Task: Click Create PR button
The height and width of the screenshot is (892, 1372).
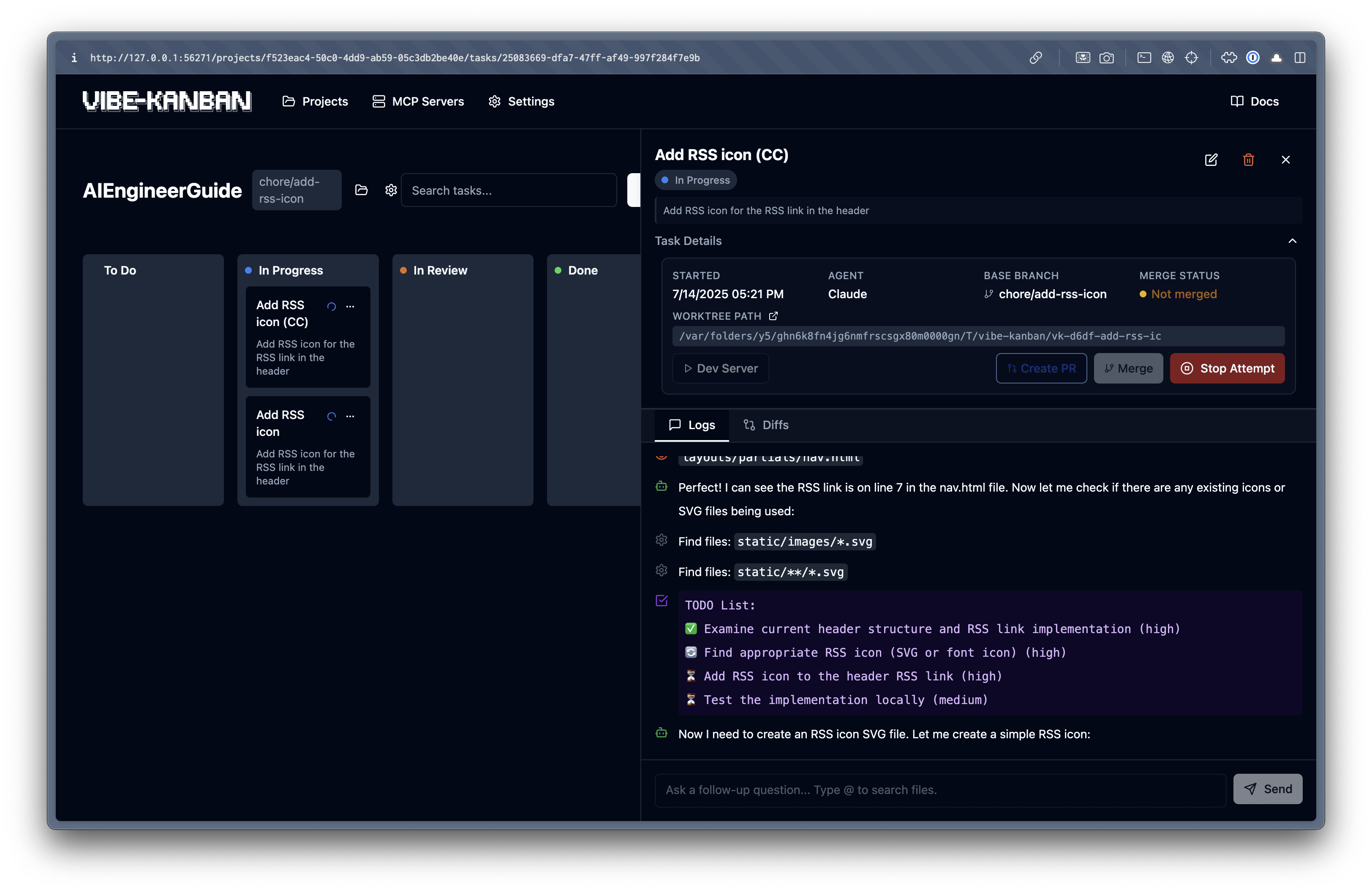Action: click(x=1041, y=368)
